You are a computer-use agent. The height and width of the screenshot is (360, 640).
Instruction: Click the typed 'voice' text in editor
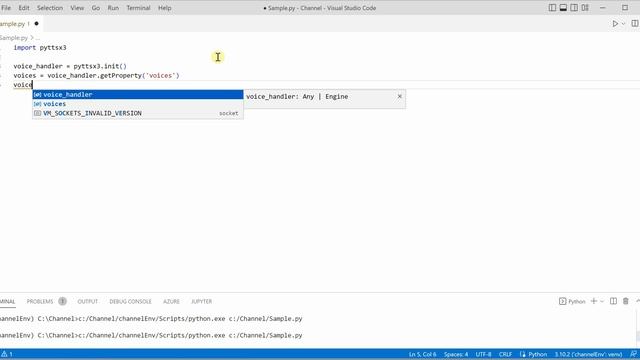coord(23,85)
